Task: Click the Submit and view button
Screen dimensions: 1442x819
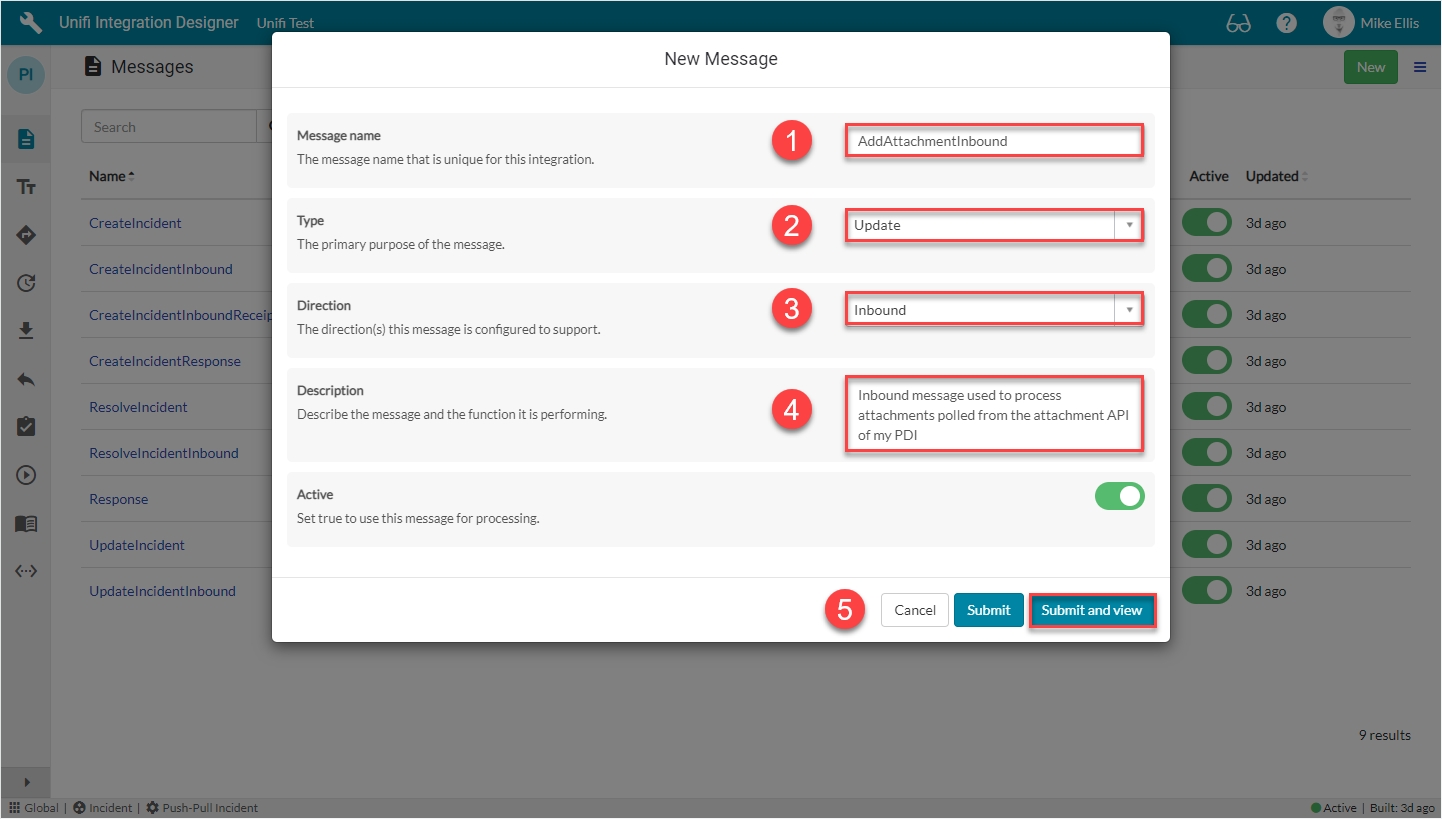Action: [1092, 611]
